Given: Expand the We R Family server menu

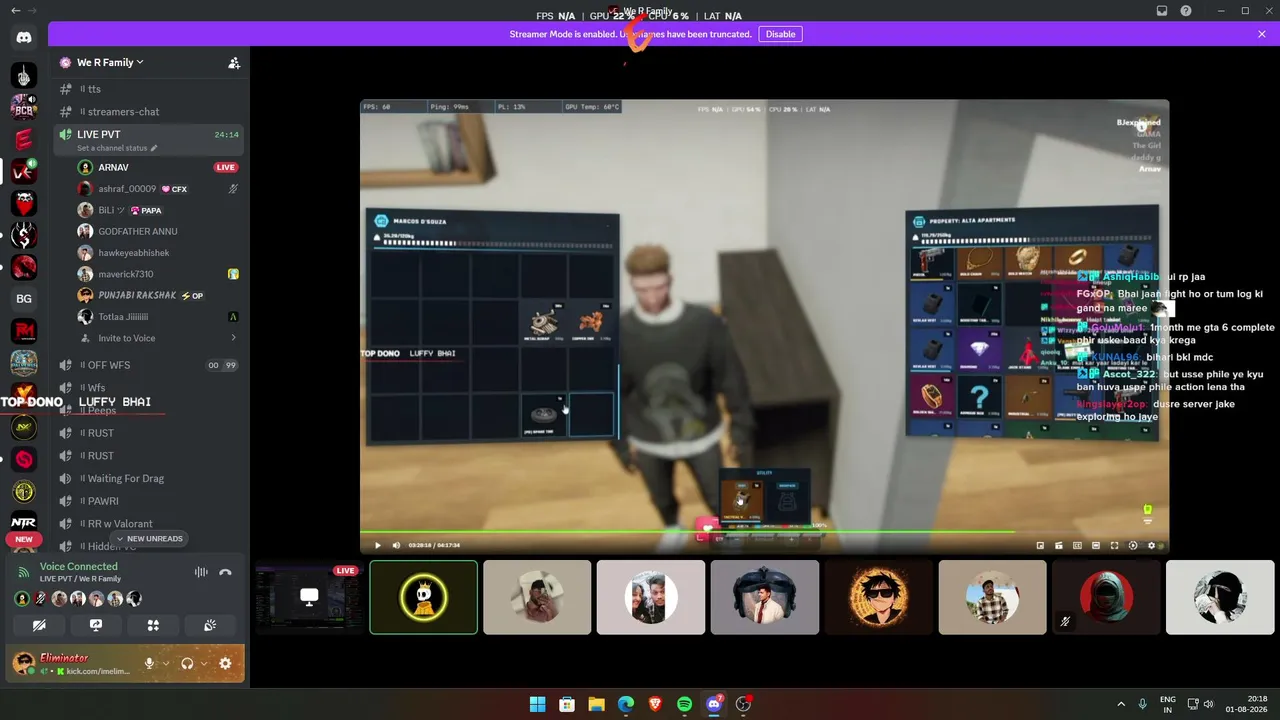Looking at the screenshot, I should click(x=110, y=62).
